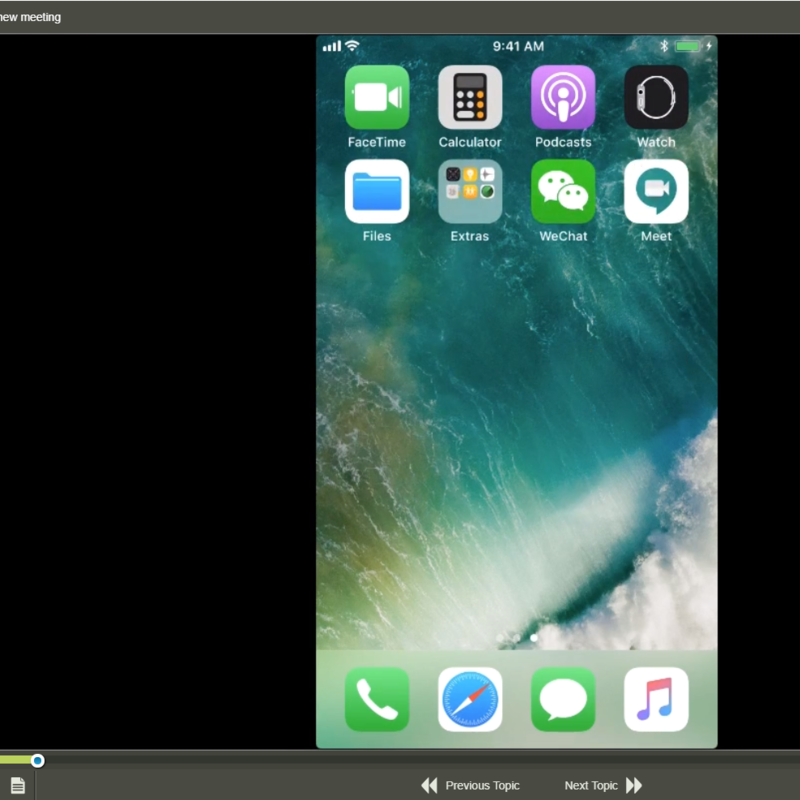Click the cellular signal bars
800x800 pixels.
tap(332, 46)
